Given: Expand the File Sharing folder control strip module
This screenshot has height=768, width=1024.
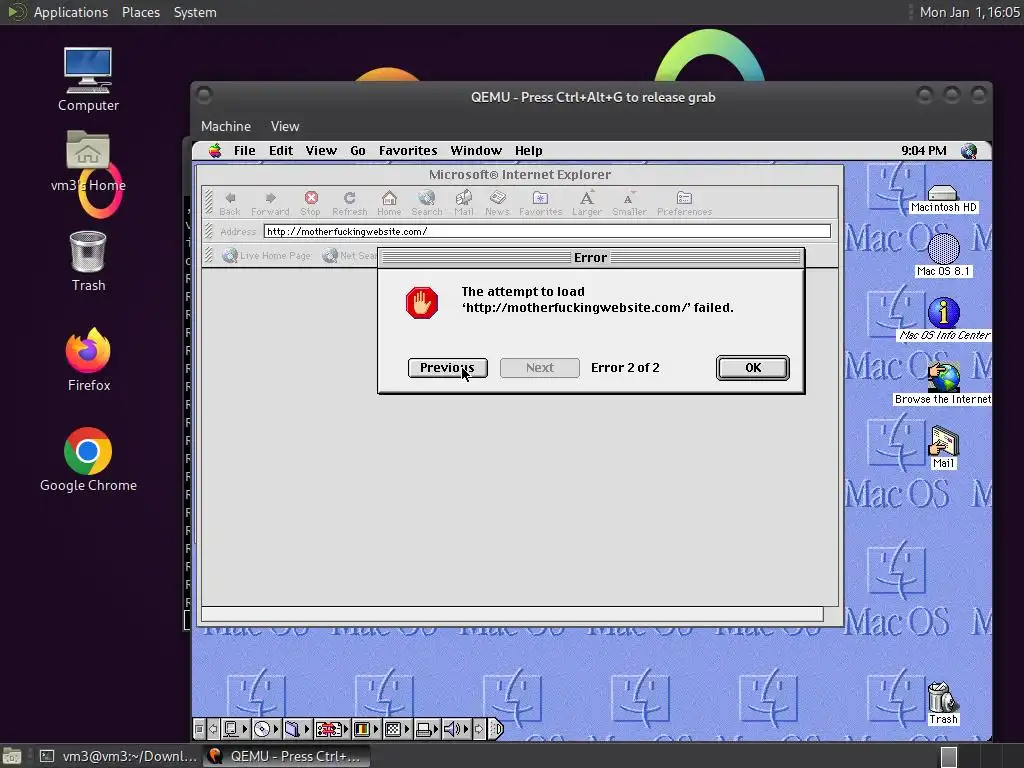Looking at the screenshot, I should (297, 729).
